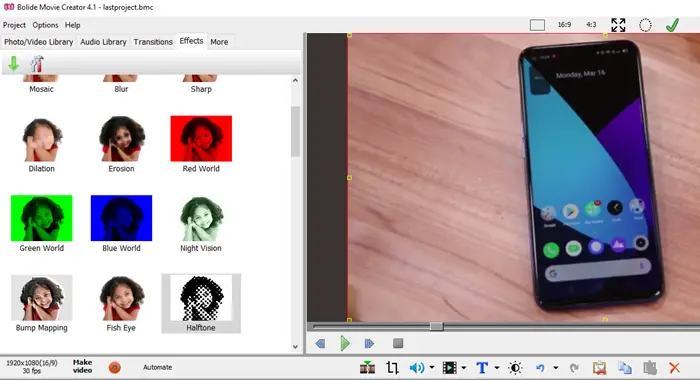Click the split clip icon
Viewport: 700px width, 381px height.
[x=367, y=367]
